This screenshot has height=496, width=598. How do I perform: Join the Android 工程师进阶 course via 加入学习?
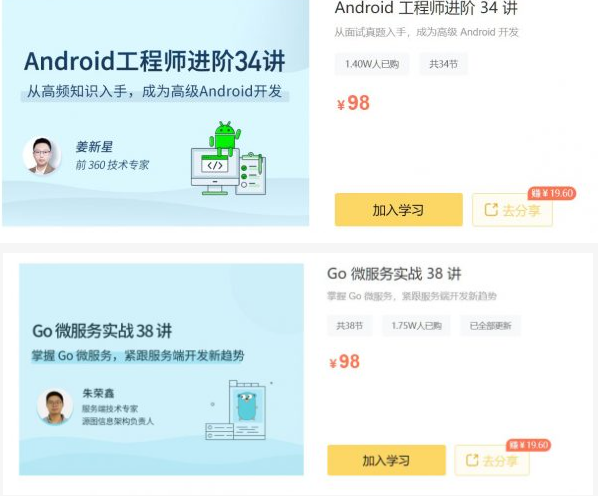399,210
